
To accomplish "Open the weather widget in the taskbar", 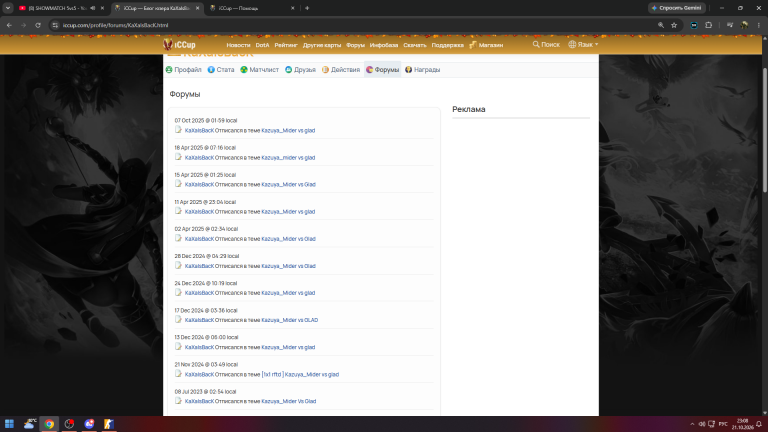I will [29, 424].
